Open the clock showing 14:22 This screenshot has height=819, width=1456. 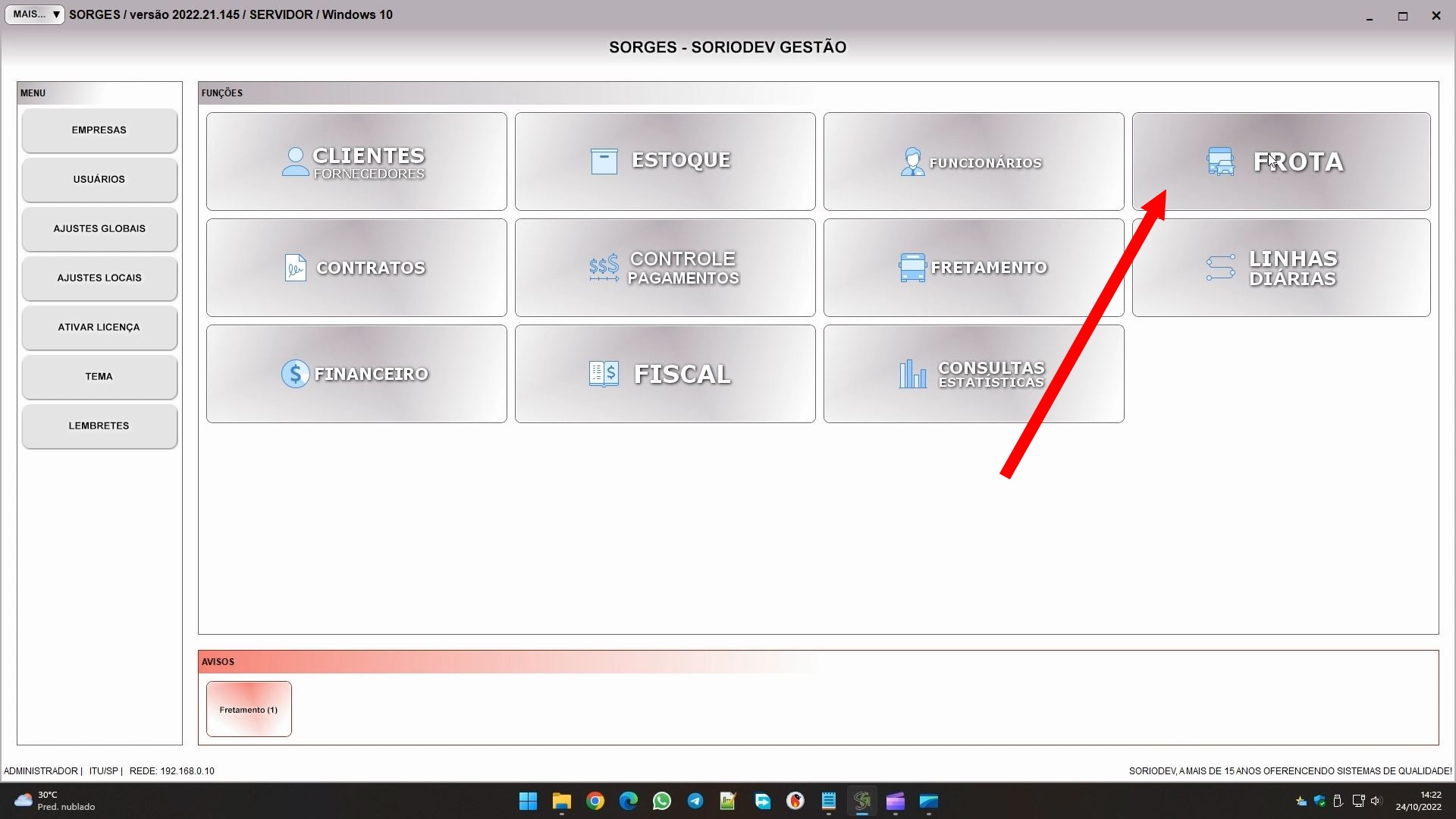pyautogui.click(x=1419, y=801)
